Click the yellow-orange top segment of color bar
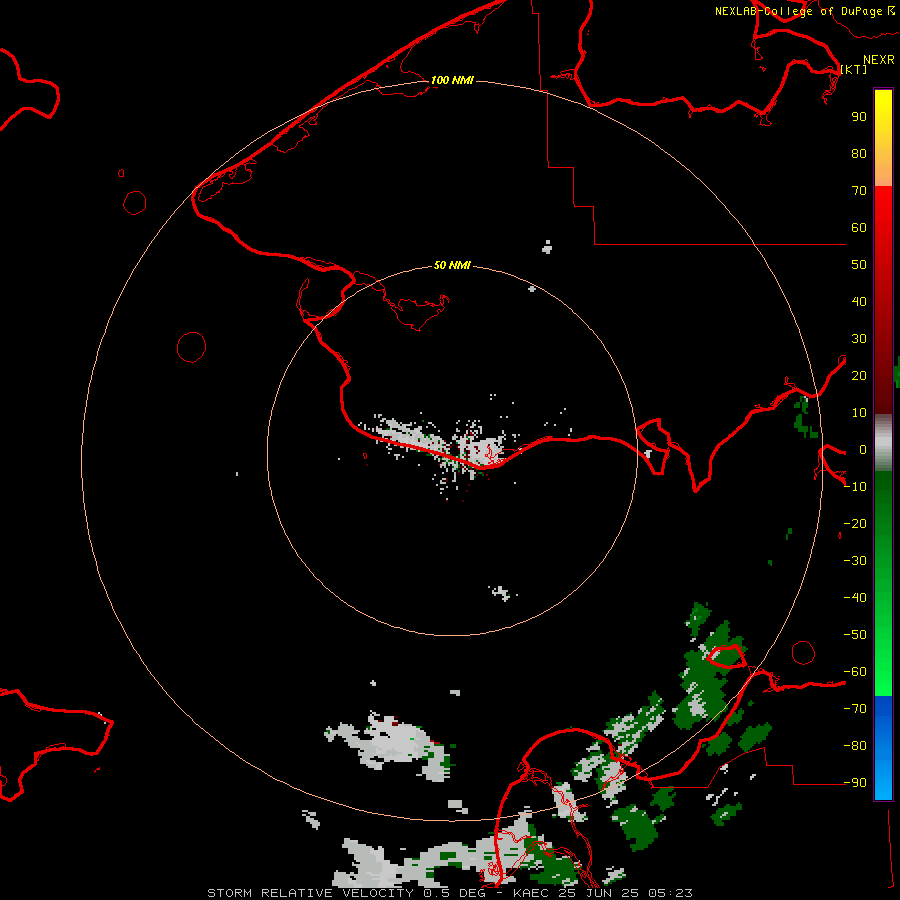Viewport: 900px width, 900px height. tap(883, 138)
